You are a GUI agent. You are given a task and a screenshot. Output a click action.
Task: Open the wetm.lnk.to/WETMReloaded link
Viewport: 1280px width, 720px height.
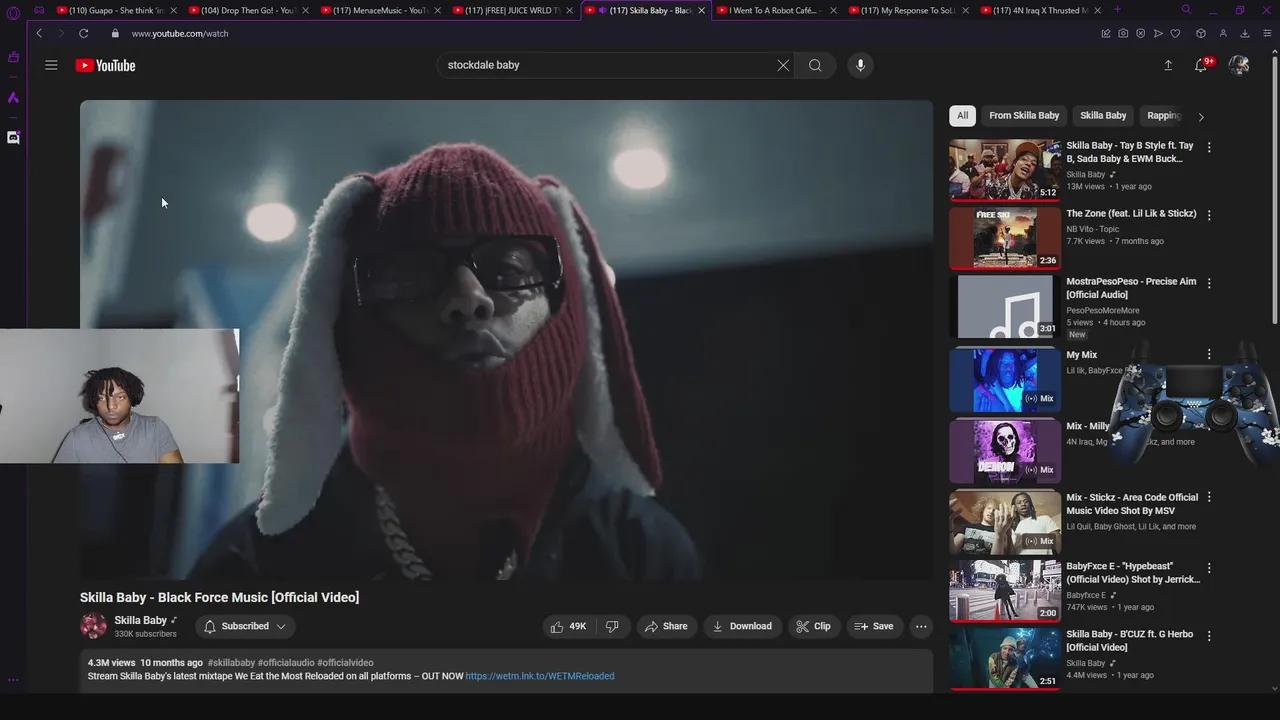click(540, 676)
